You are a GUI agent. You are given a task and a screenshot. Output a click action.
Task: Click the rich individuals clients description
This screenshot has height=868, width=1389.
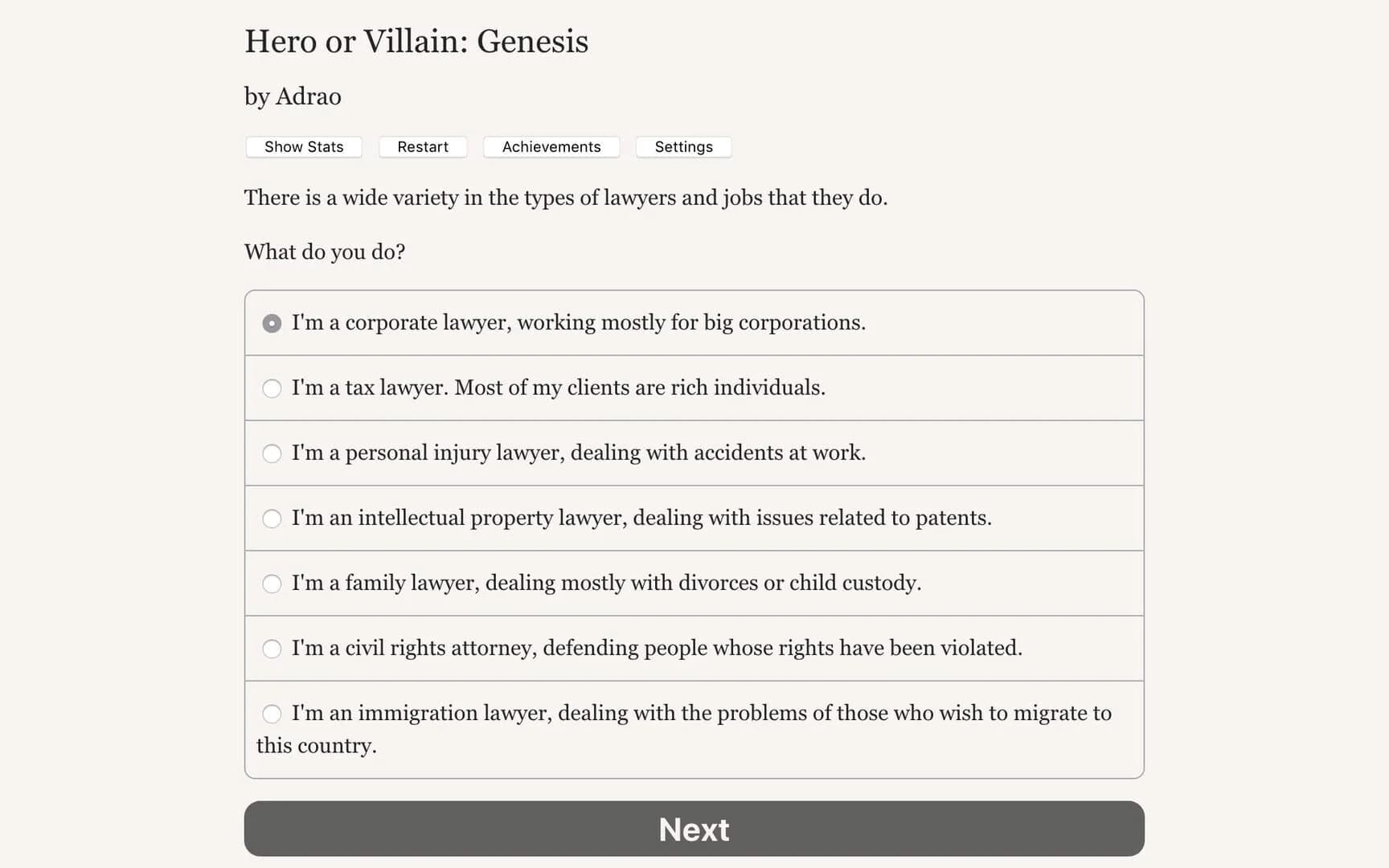pyautogui.click(x=558, y=388)
